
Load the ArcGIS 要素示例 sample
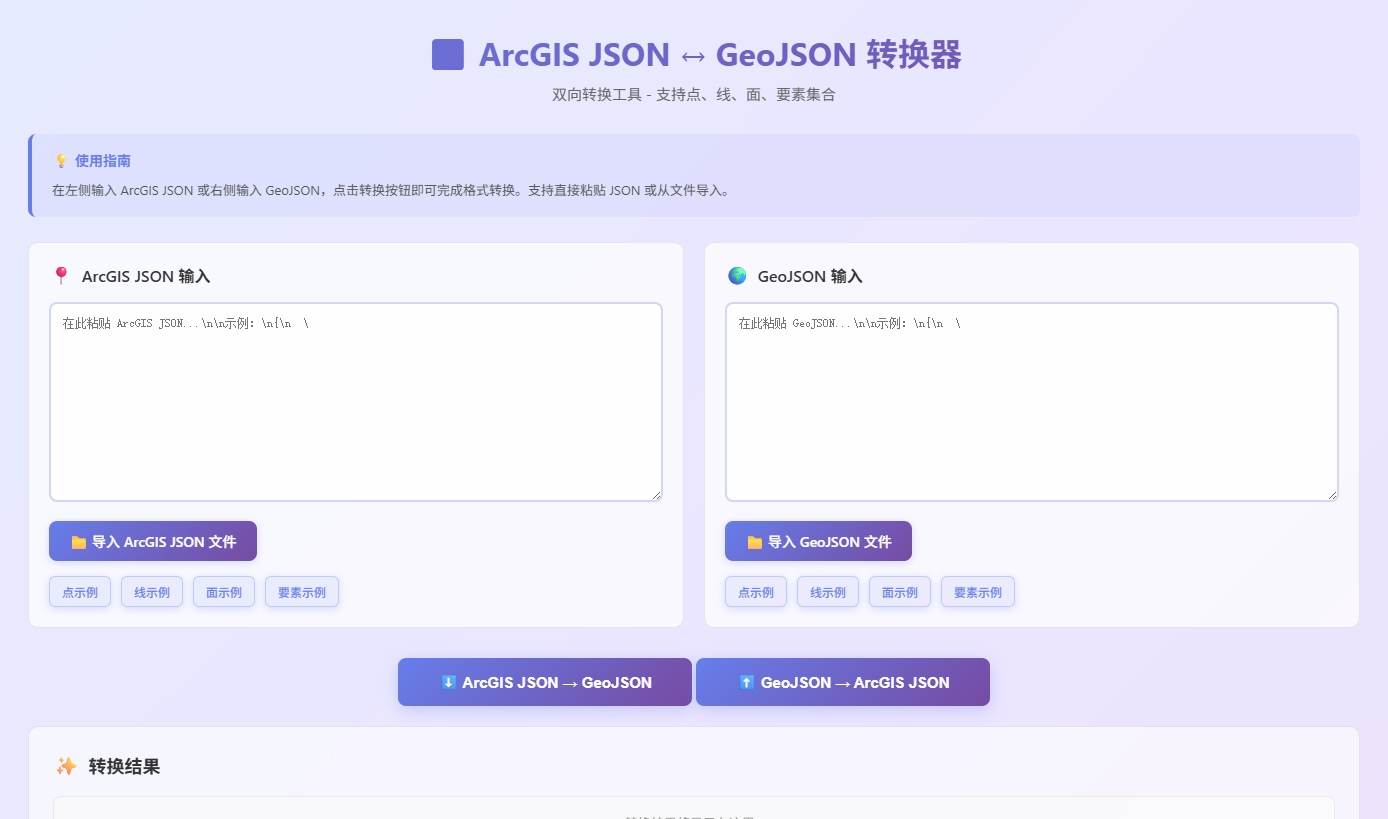tap(302, 592)
